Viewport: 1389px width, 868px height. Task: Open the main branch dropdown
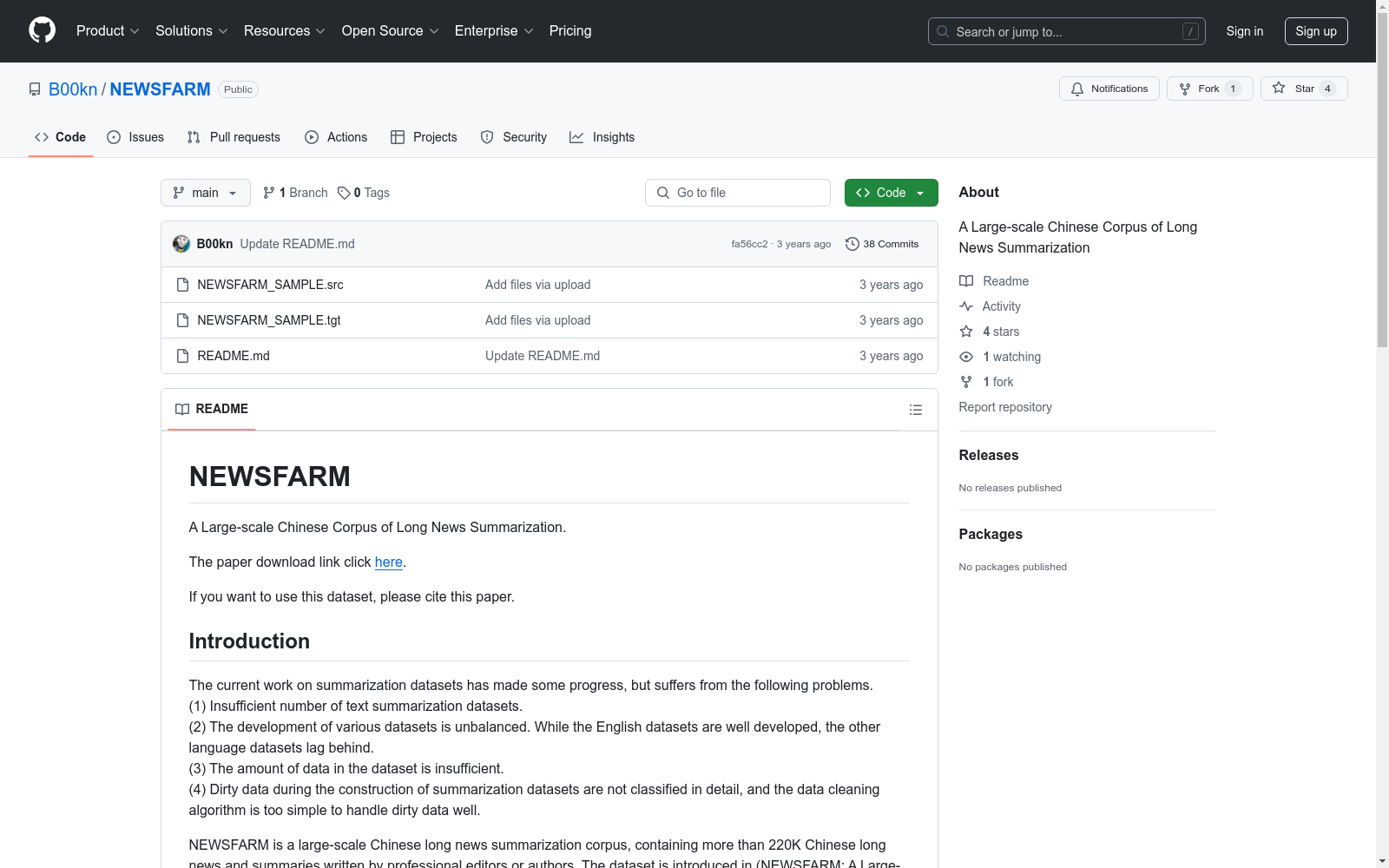coord(205,193)
